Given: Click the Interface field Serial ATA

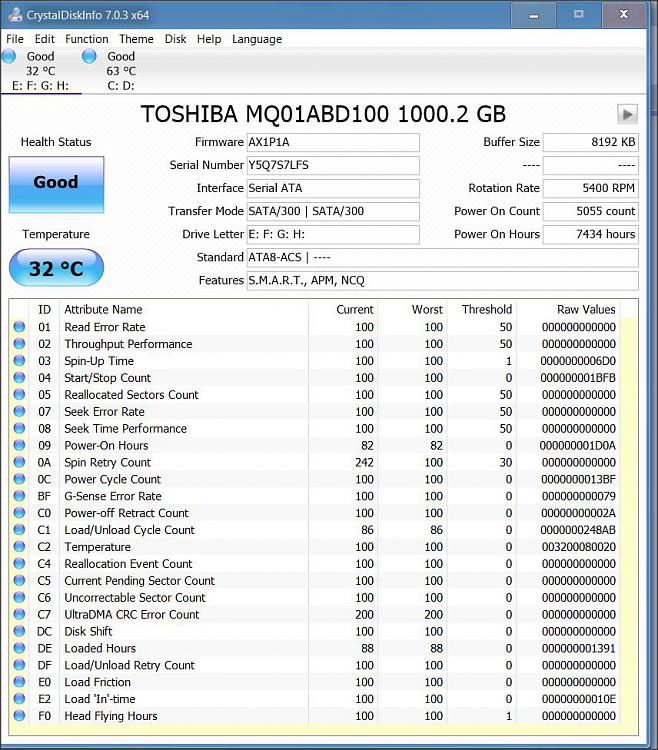Looking at the screenshot, I should point(333,188).
